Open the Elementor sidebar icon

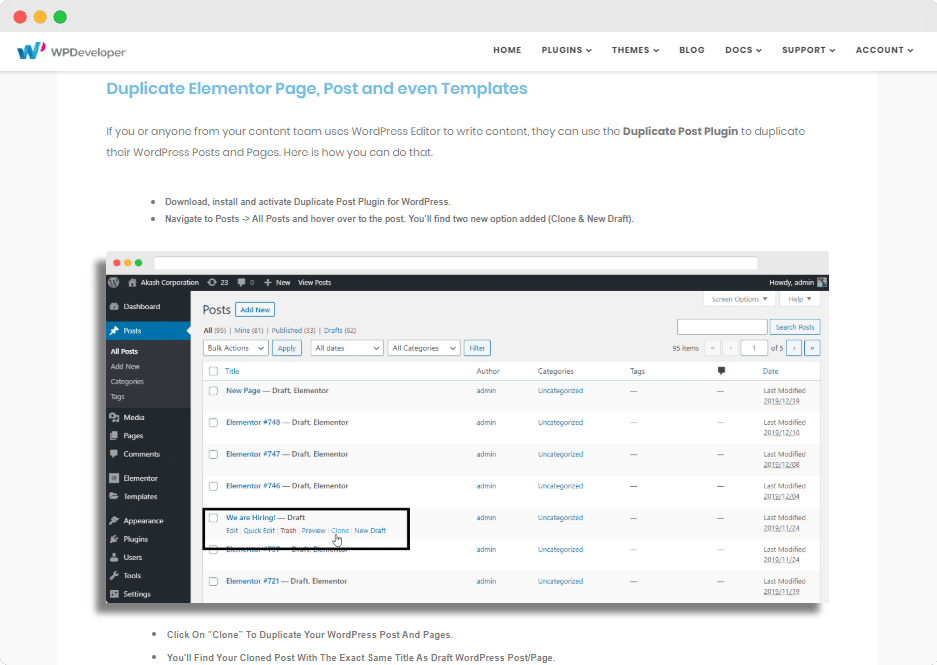point(115,479)
